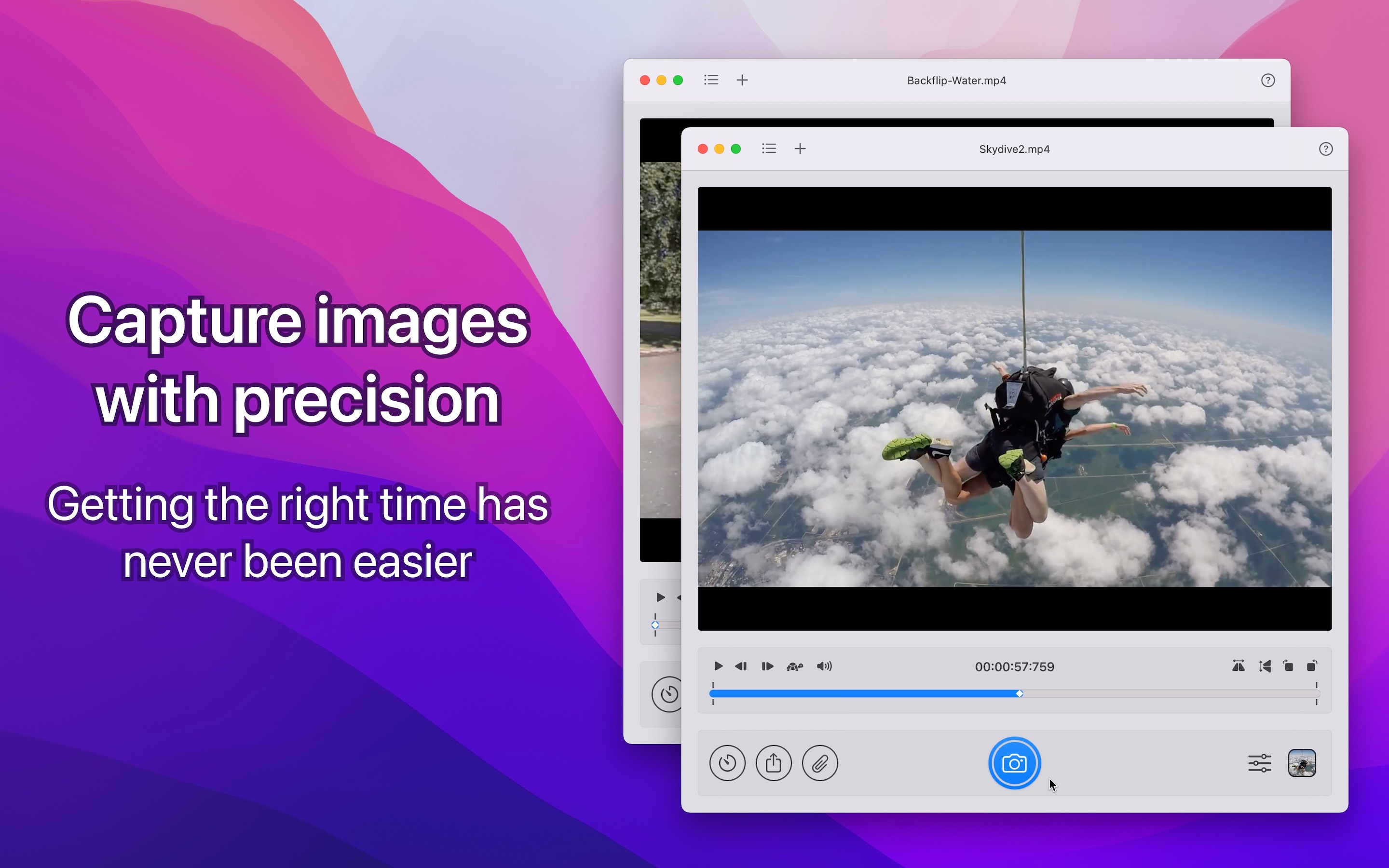Toggle the rotate counterclockwise control
The image size is (1389, 868).
click(1313, 666)
